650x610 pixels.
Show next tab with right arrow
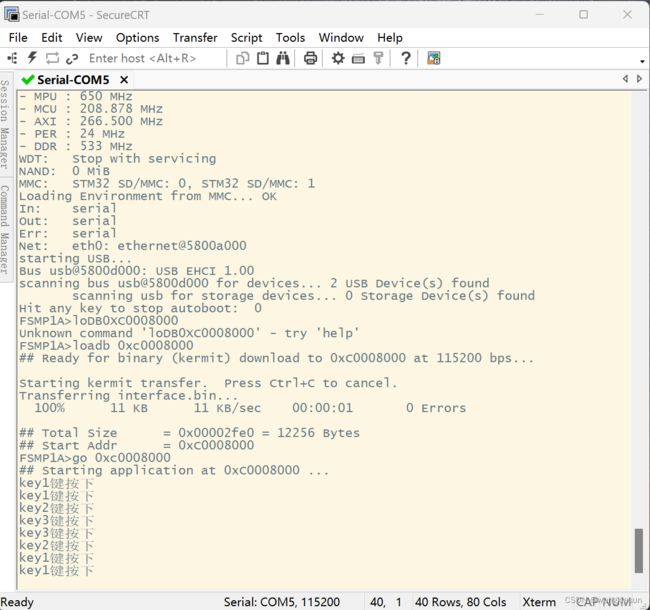click(x=639, y=79)
